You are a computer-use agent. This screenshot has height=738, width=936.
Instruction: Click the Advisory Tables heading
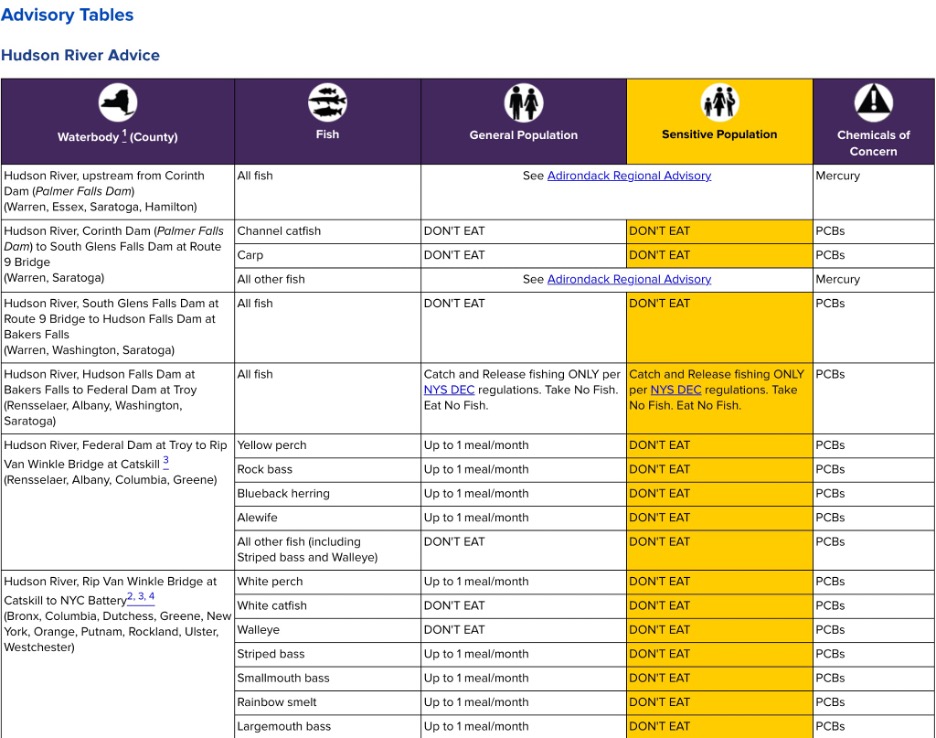coord(67,15)
